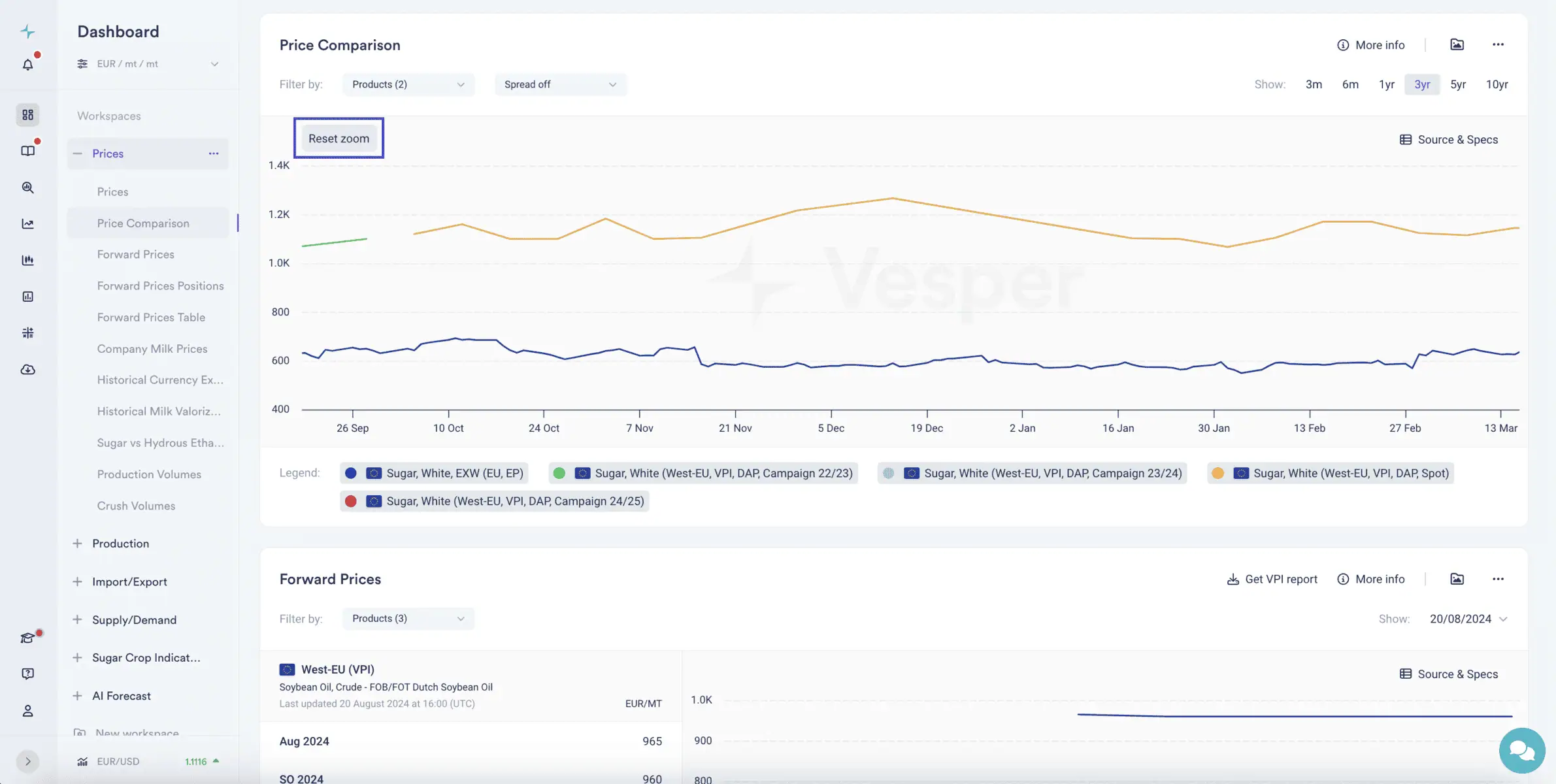This screenshot has height=784, width=1556.
Task: Toggle Campaign 24/25 series in legend
Action: tap(495, 501)
